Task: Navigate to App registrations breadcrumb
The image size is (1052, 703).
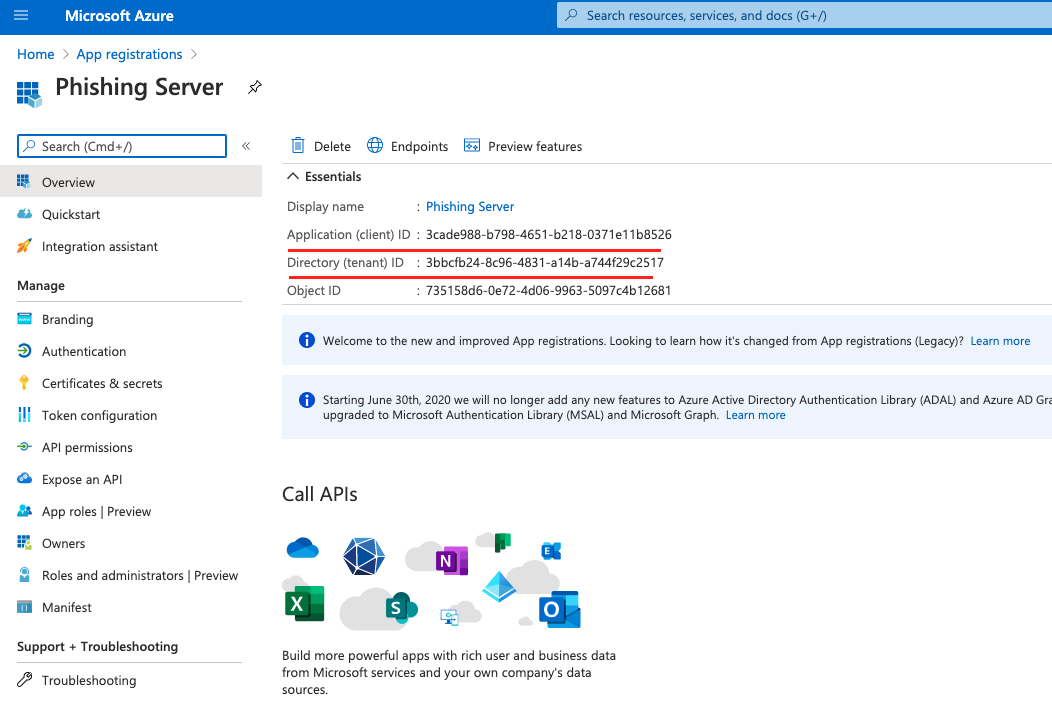Action: pyautogui.click(x=129, y=54)
